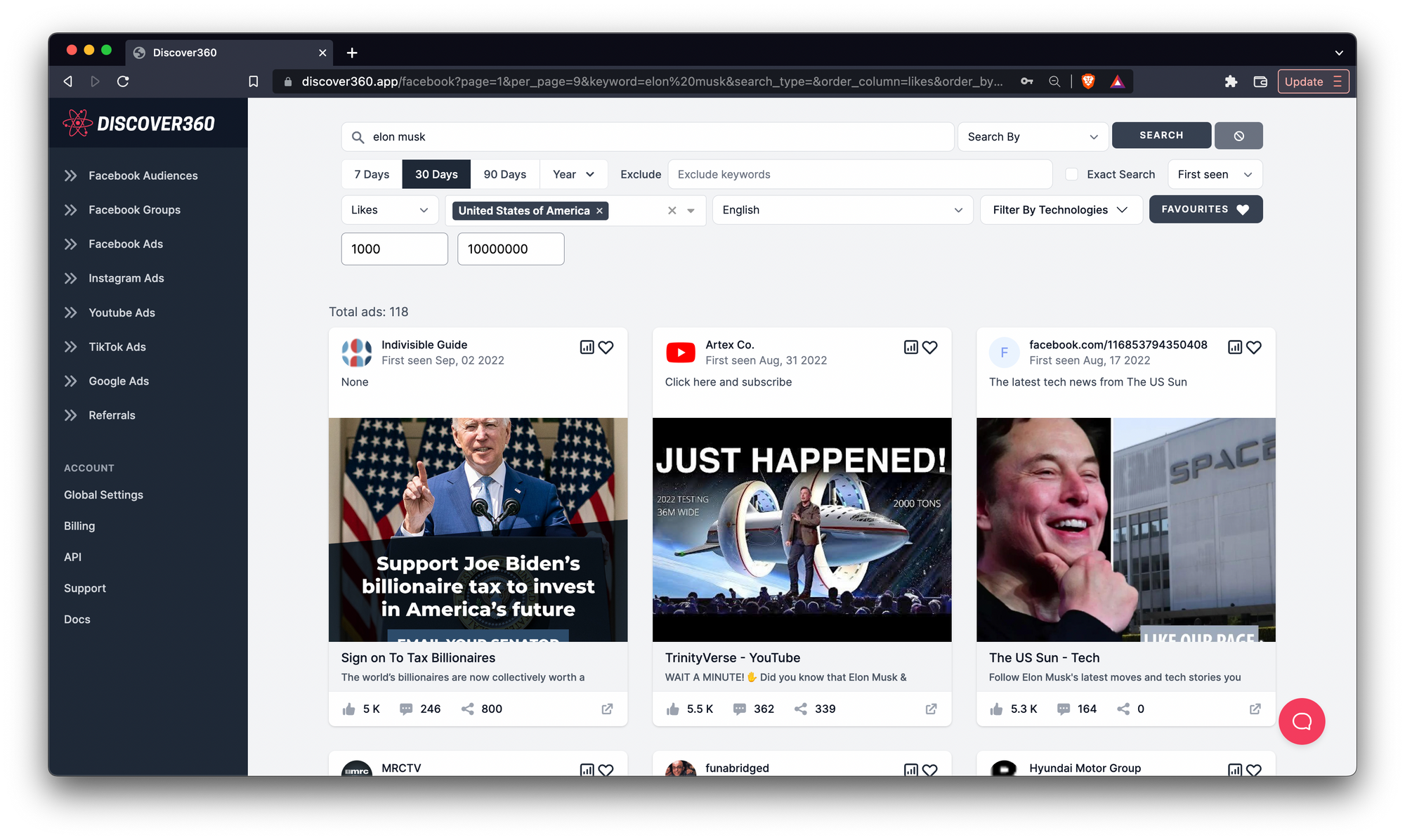Open the Docs link

pos(77,619)
